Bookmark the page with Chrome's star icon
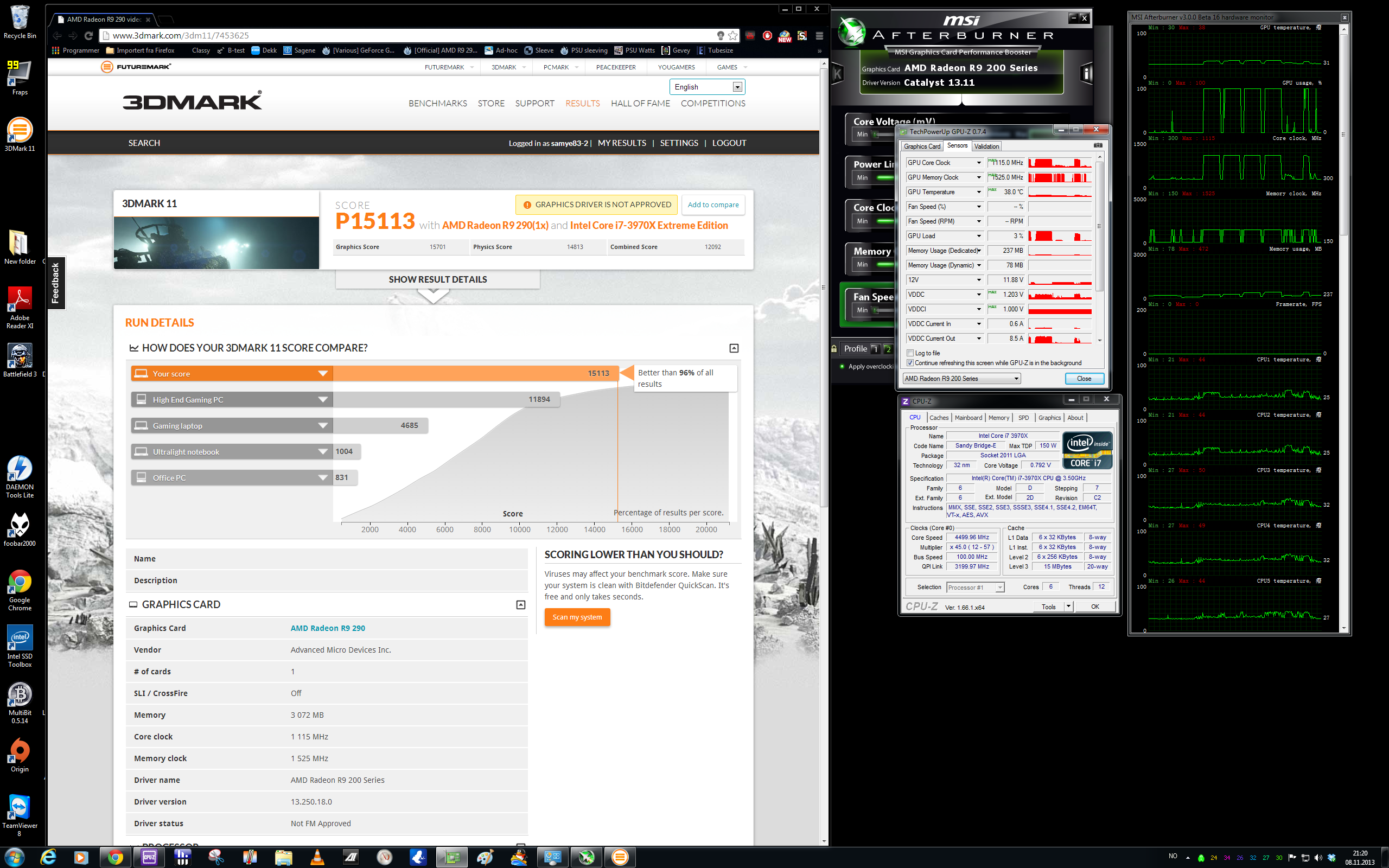1389x868 pixels. click(x=733, y=36)
